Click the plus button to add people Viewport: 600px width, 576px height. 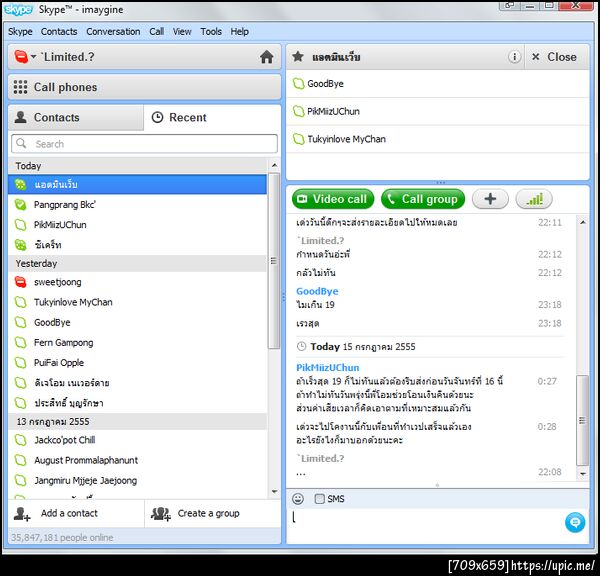click(490, 199)
